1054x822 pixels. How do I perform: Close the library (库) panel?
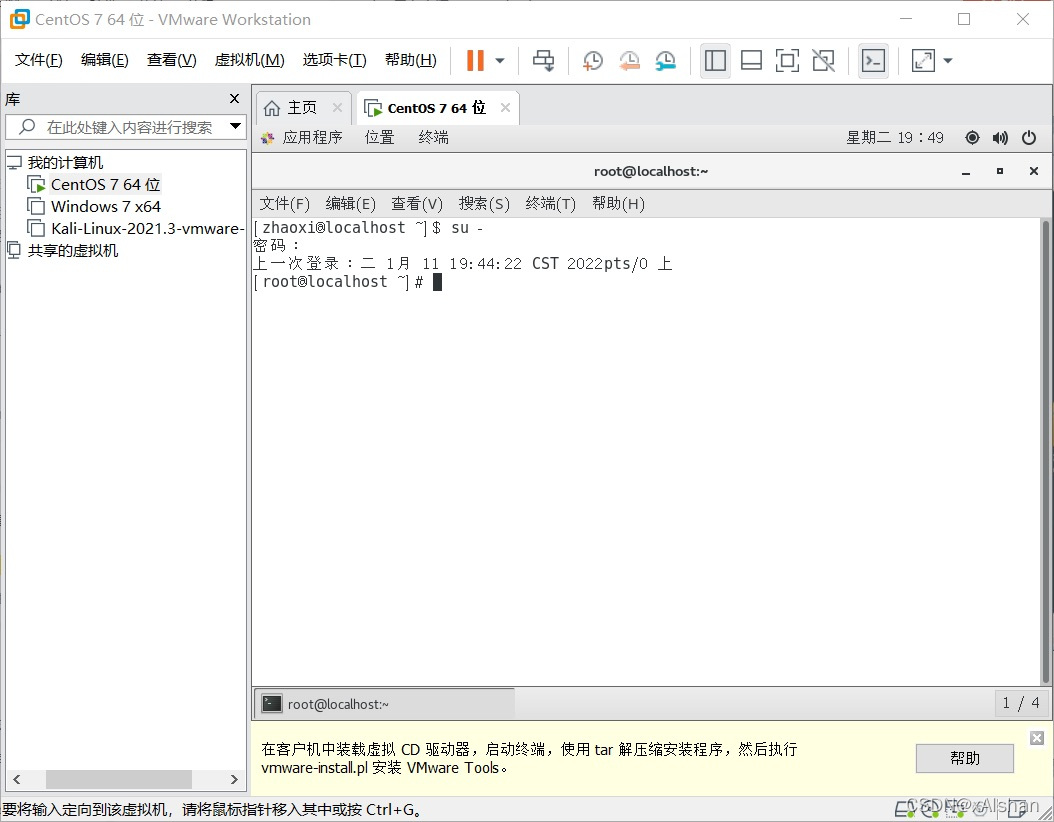[x=235, y=99]
